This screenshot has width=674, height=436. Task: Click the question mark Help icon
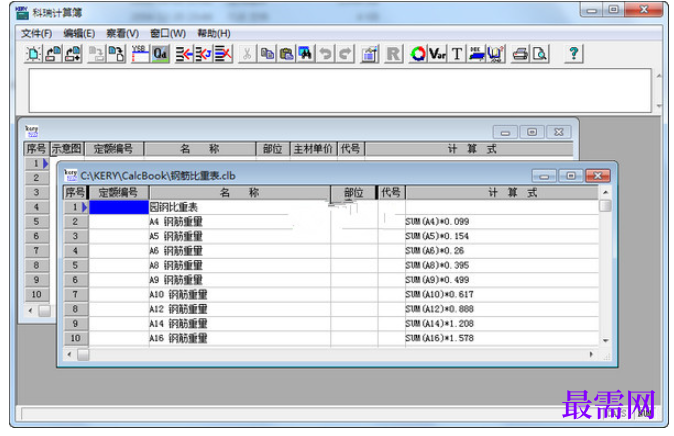[573, 54]
